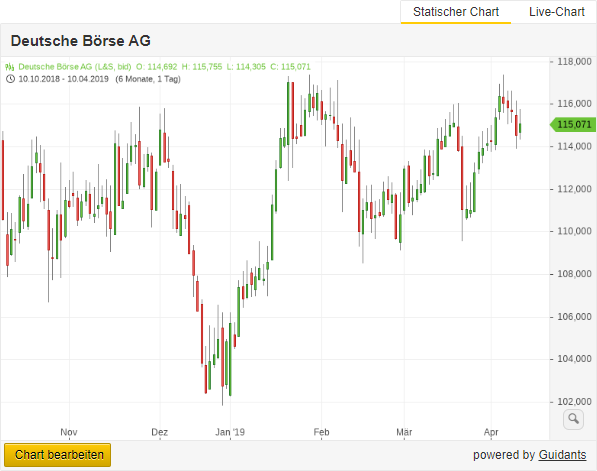597x471 pixels.
Task: Open the Guidants link
Action: [562, 455]
